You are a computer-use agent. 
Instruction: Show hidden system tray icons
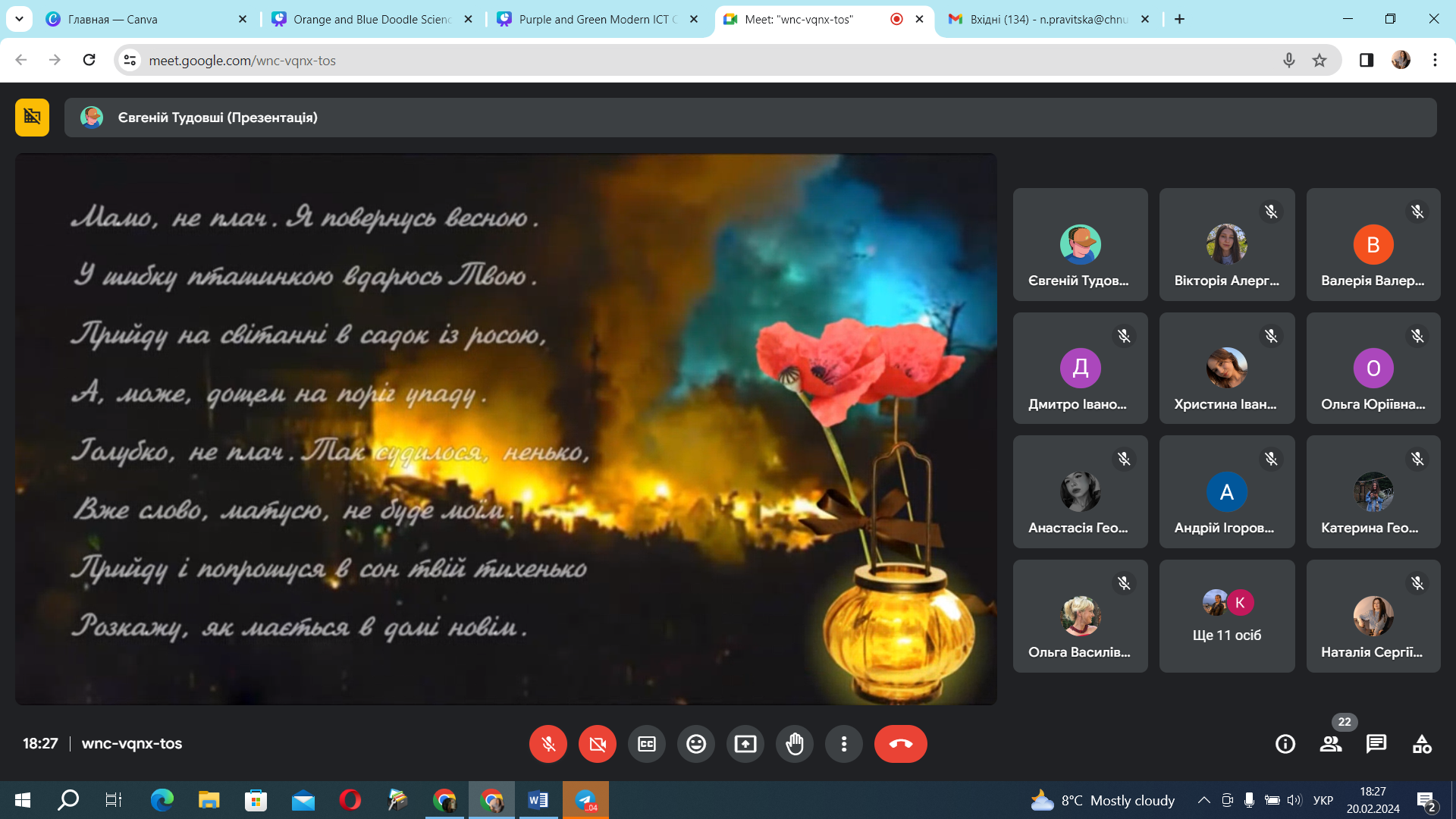[x=1203, y=800]
